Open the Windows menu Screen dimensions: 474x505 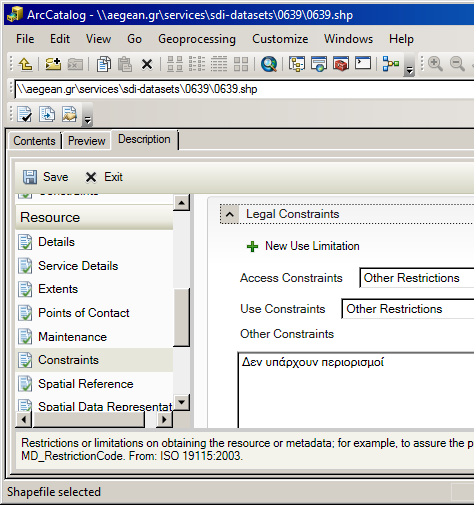coord(348,39)
